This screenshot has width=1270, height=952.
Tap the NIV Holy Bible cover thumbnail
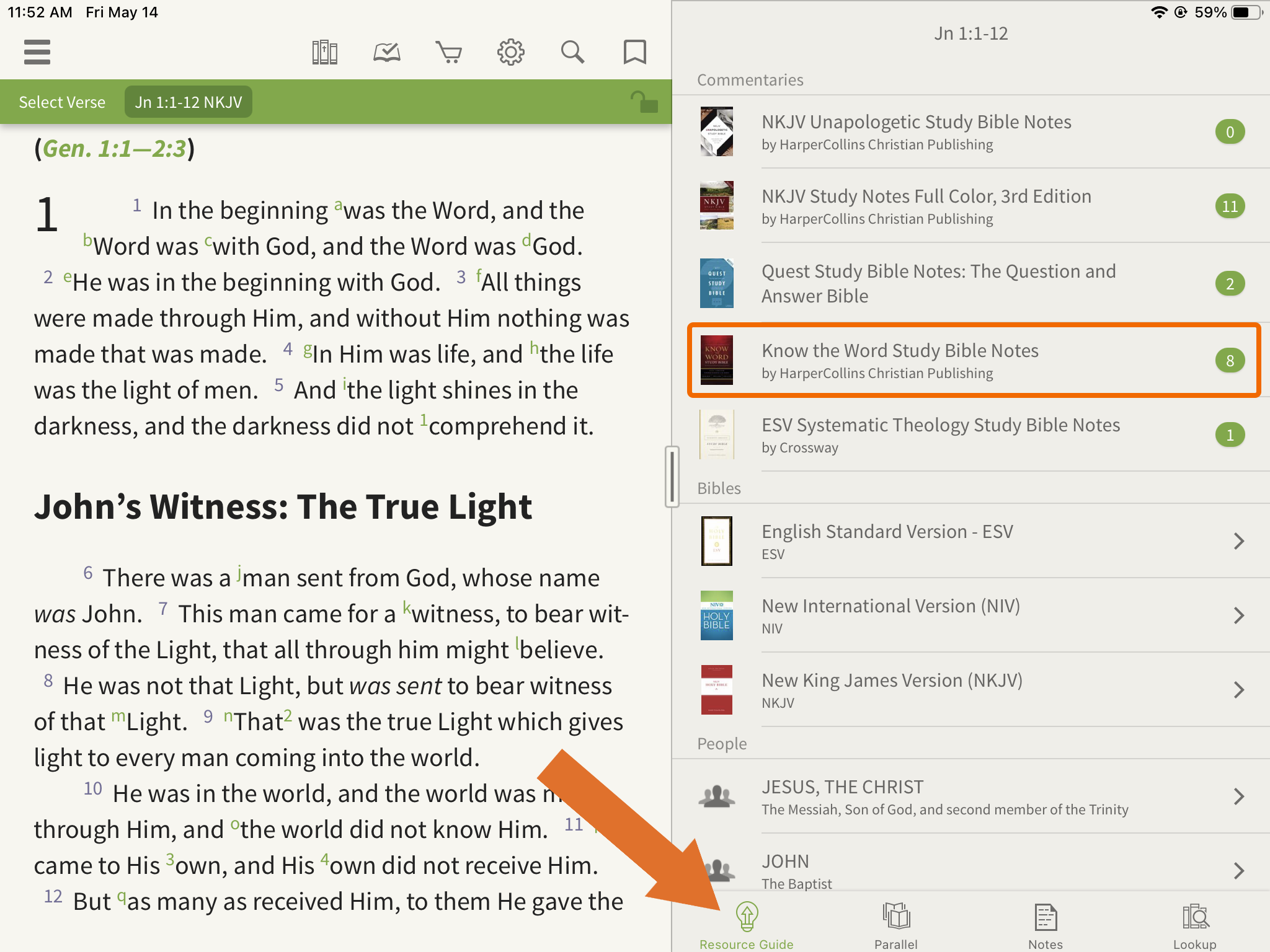716,615
